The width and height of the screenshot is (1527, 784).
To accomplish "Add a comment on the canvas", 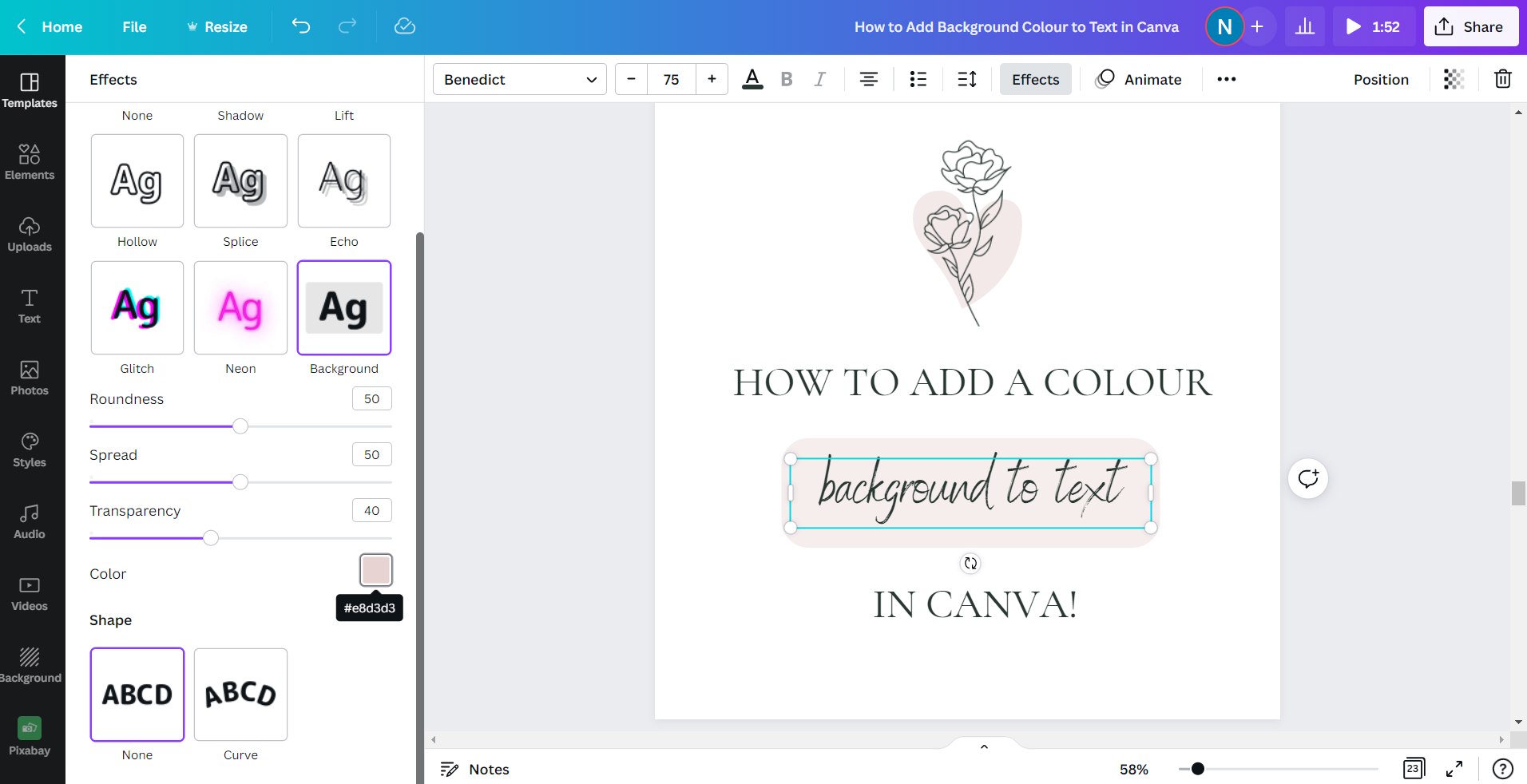I will point(1308,478).
